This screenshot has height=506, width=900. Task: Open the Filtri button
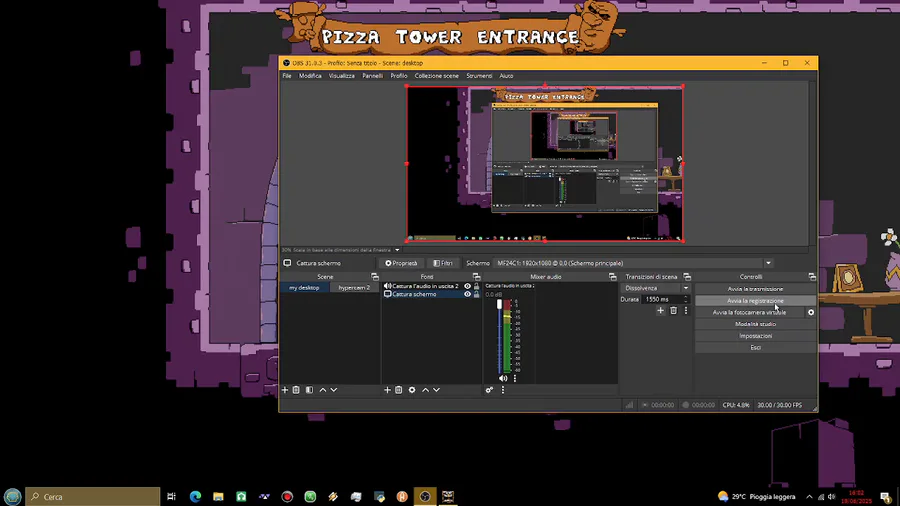click(x=443, y=263)
